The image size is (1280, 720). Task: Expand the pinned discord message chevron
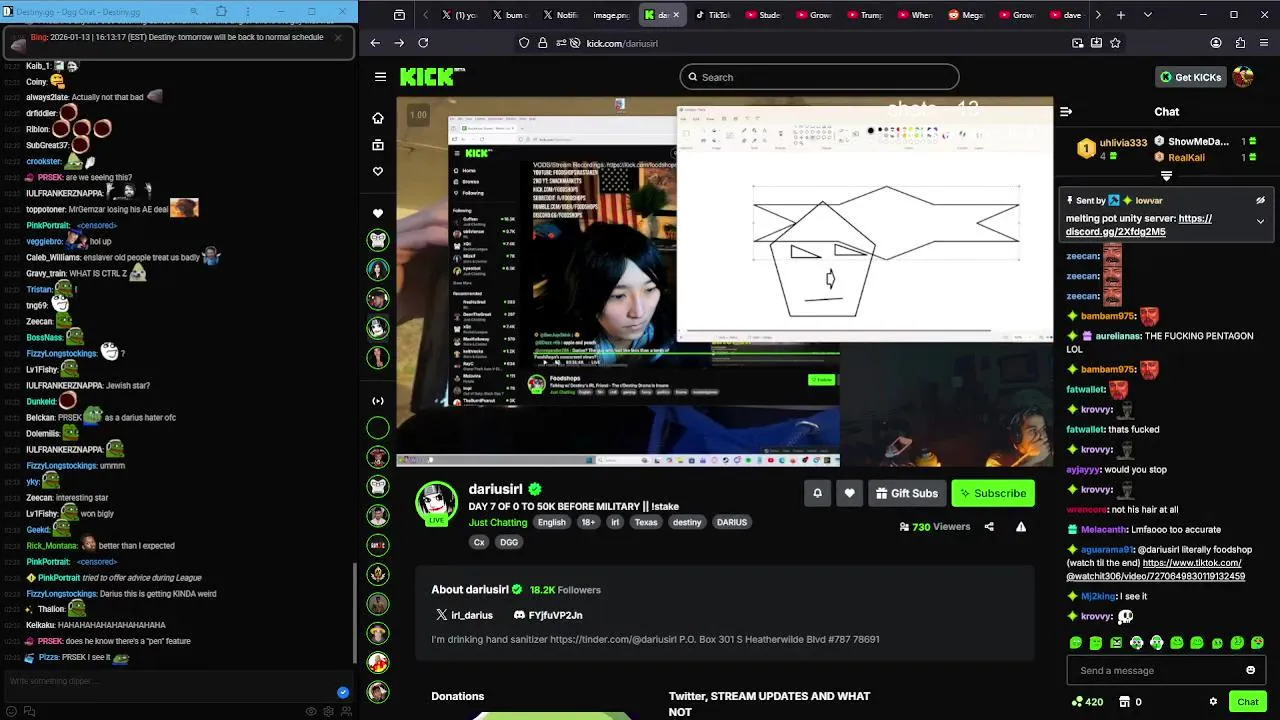tap(1260, 221)
